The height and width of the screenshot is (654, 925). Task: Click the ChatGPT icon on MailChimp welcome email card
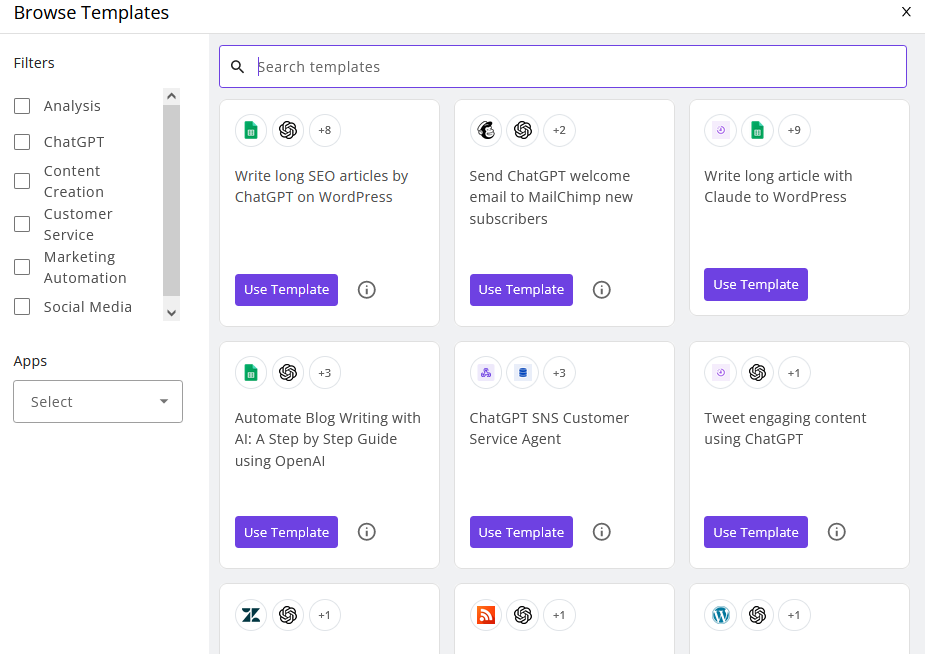pos(523,130)
